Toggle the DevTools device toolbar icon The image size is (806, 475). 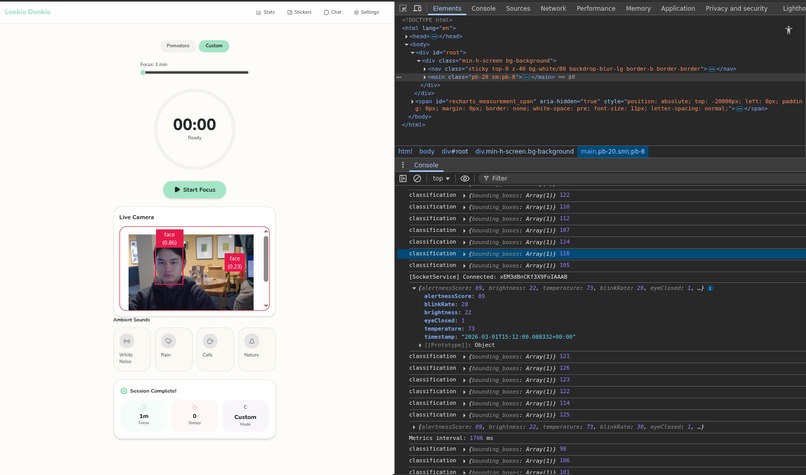(417, 8)
